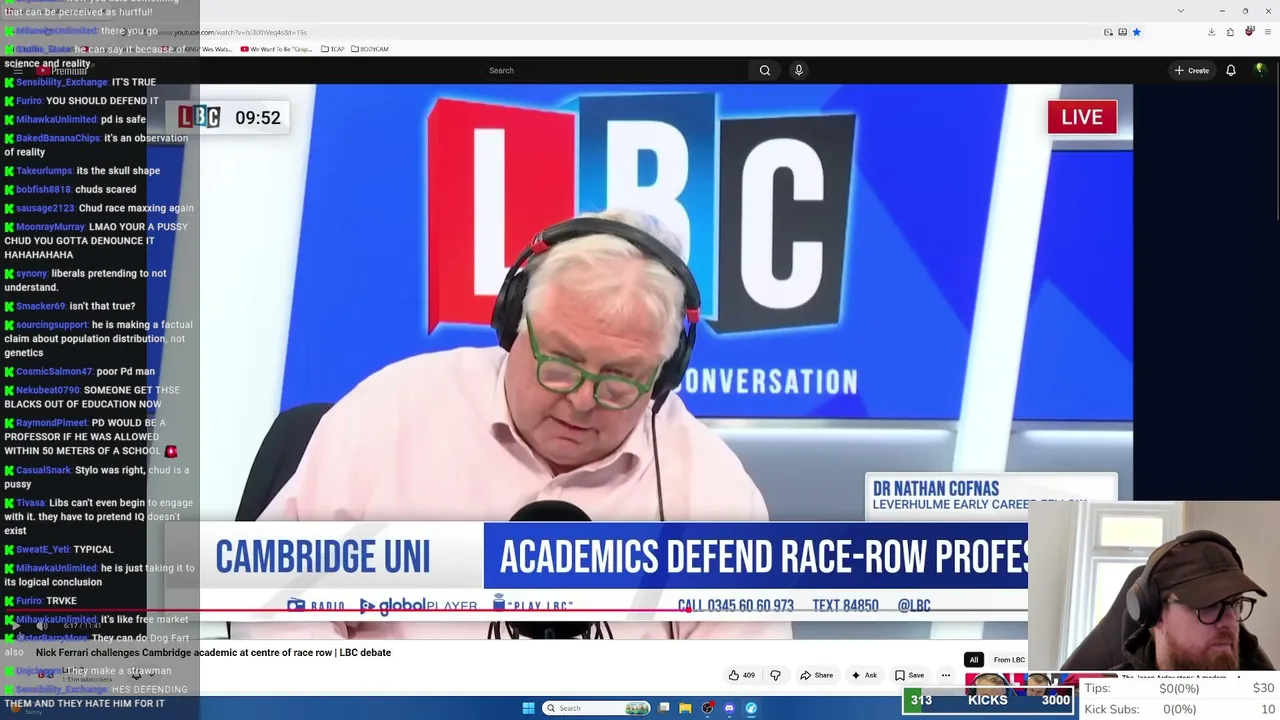This screenshot has height=720, width=1280.
Task: Dislike the LBC debate video
Action: (775, 675)
